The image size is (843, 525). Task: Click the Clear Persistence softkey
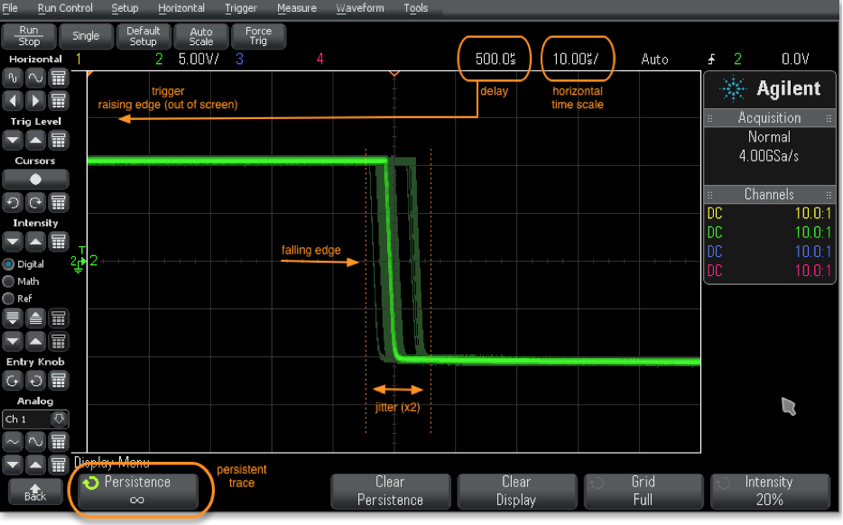(x=390, y=491)
